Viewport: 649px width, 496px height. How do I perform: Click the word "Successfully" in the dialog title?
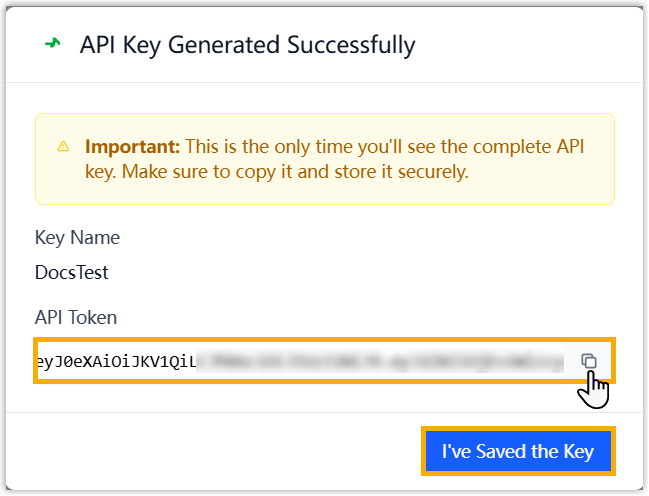pos(351,45)
